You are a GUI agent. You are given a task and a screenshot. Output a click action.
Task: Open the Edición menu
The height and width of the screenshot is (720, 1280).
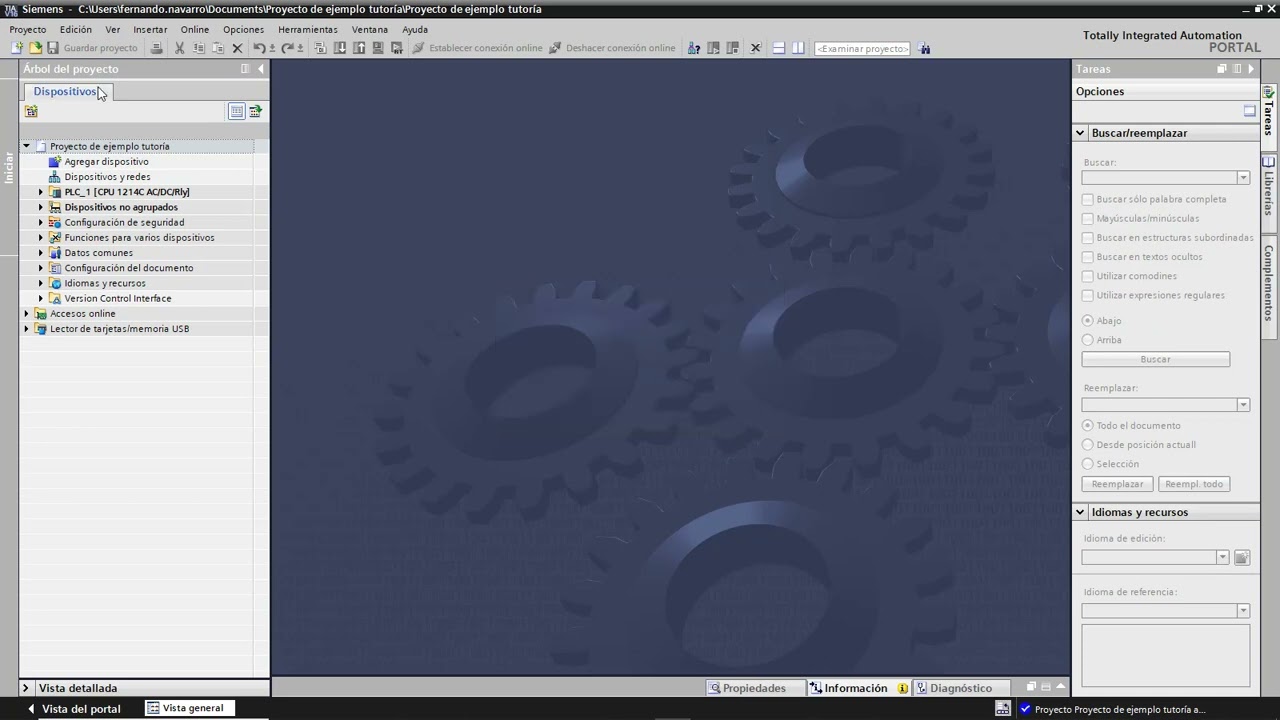pos(76,30)
